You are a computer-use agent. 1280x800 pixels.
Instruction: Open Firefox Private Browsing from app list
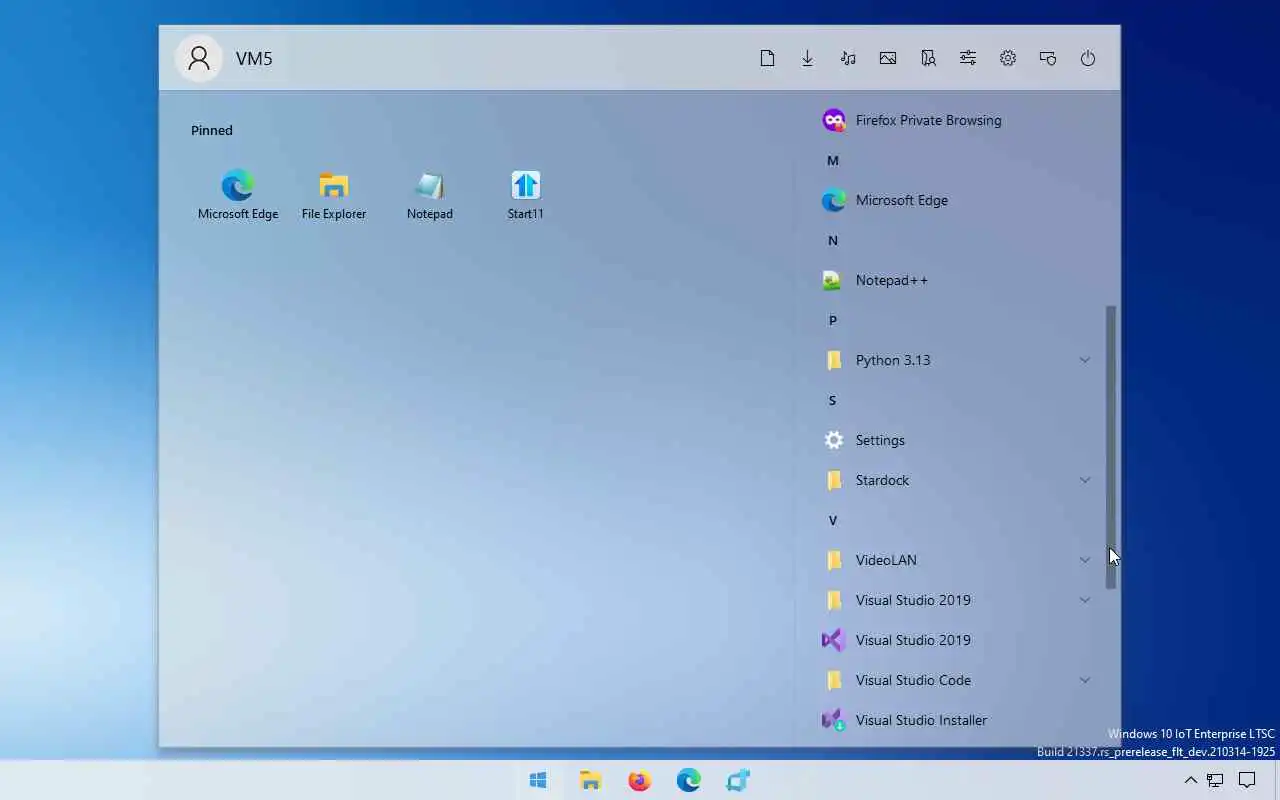coord(955,120)
